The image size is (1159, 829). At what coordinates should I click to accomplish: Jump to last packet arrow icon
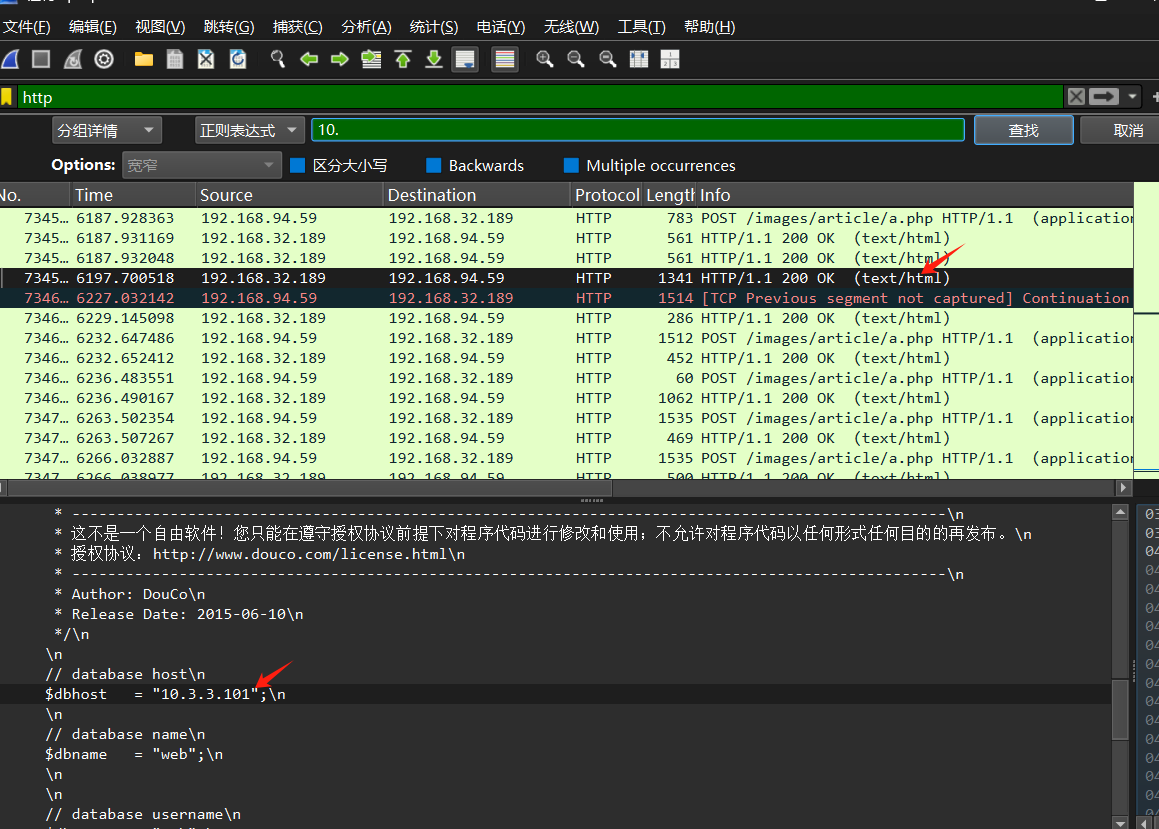tap(434, 60)
